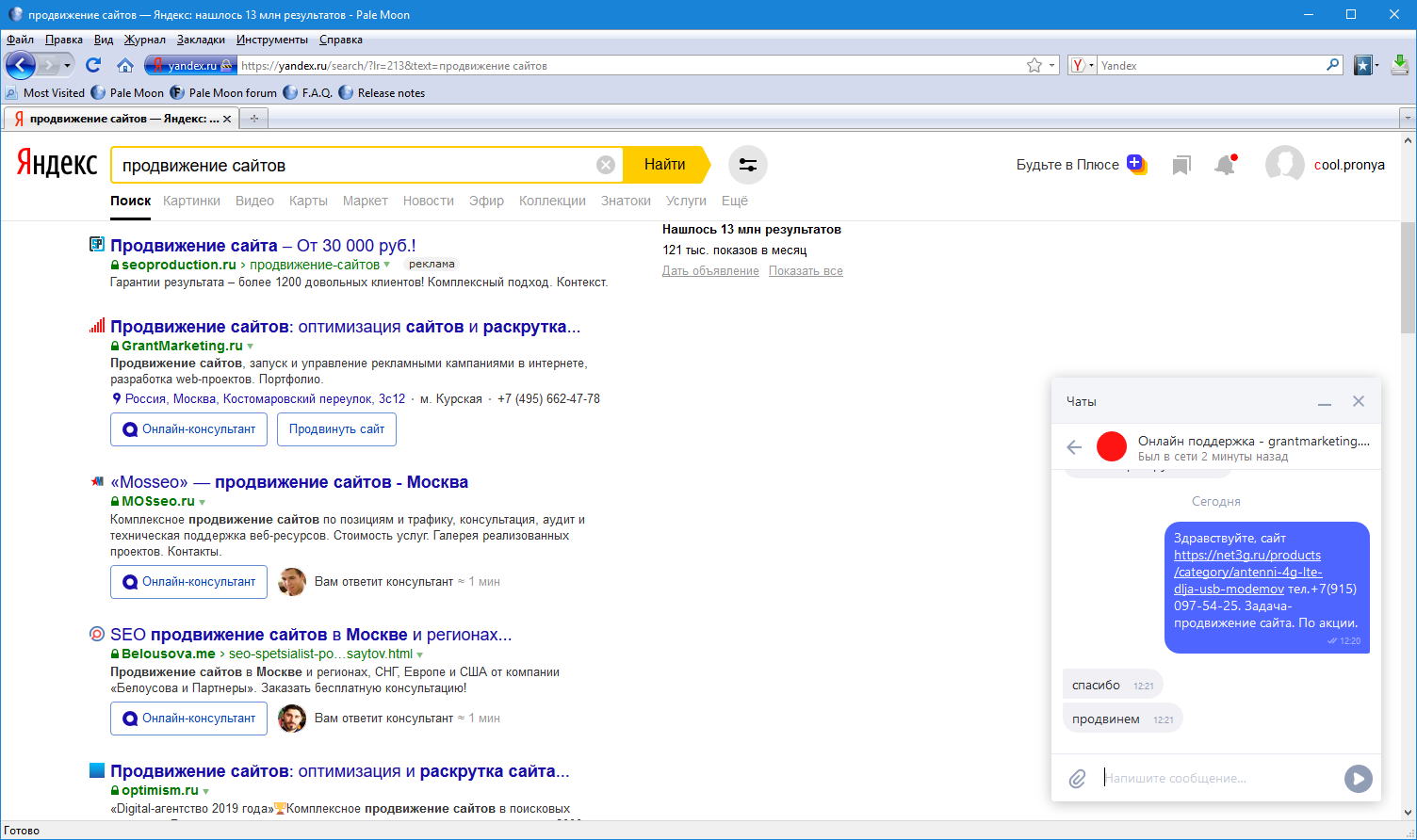Switch to the Новости search tab
The width and height of the screenshot is (1417, 840).
[x=429, y=201]
